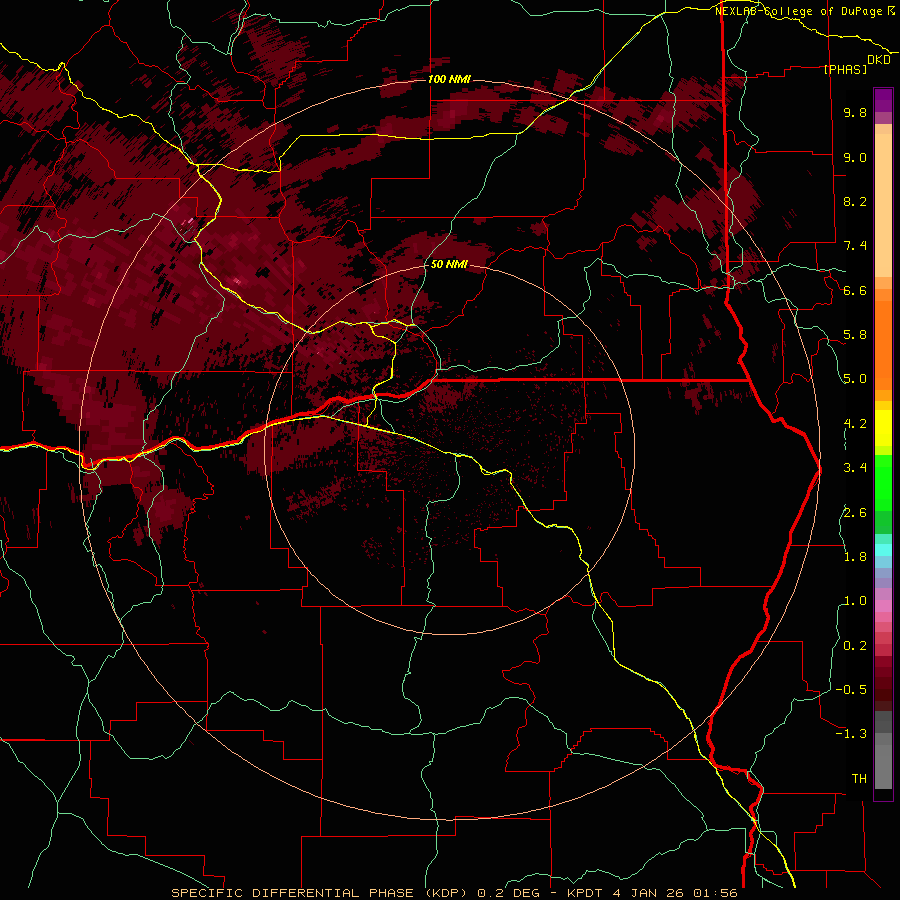Click the -1.3 scale label

point(851,734)
